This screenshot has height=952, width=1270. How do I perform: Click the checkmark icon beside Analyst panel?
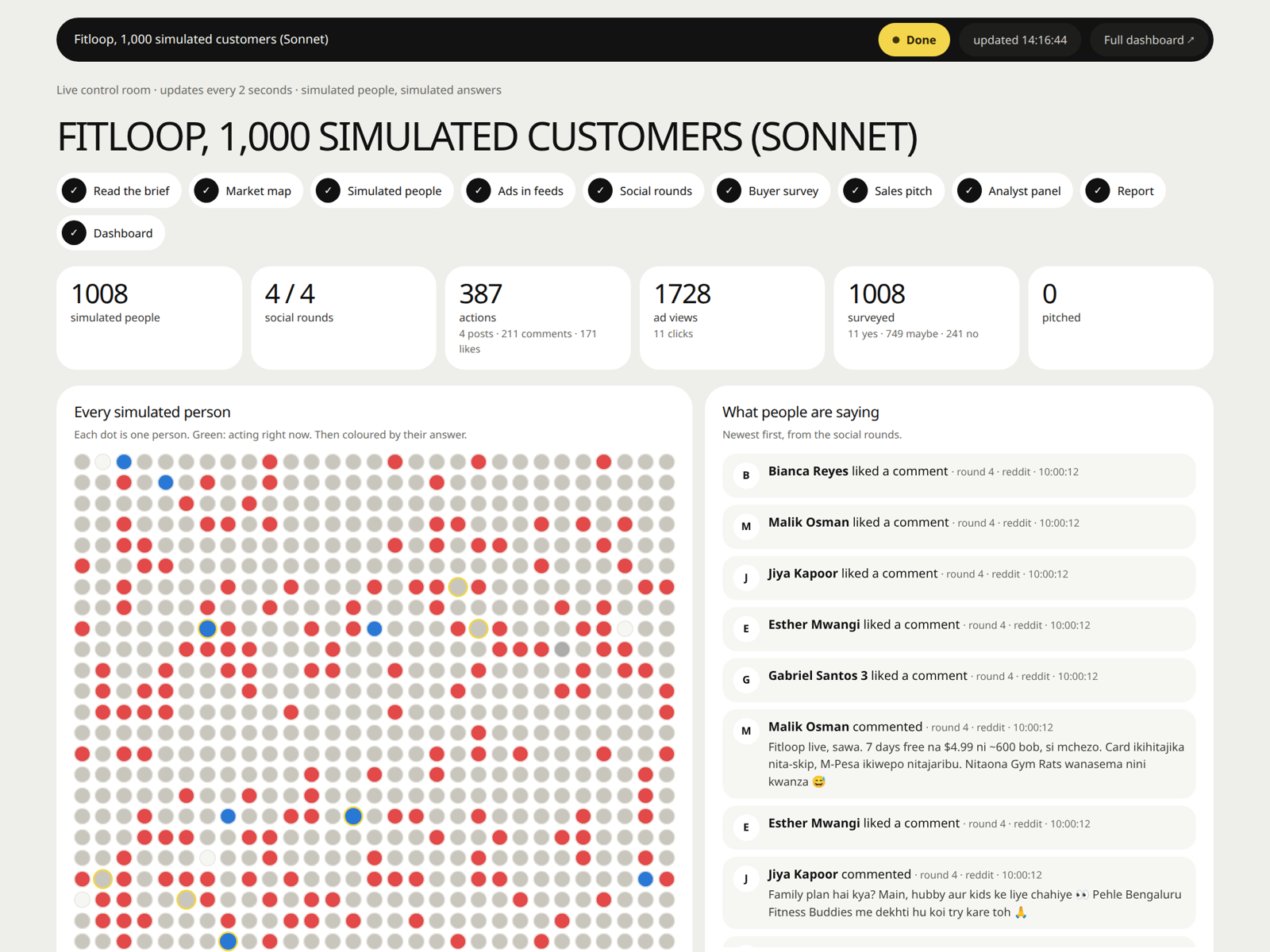pos(969,190)
